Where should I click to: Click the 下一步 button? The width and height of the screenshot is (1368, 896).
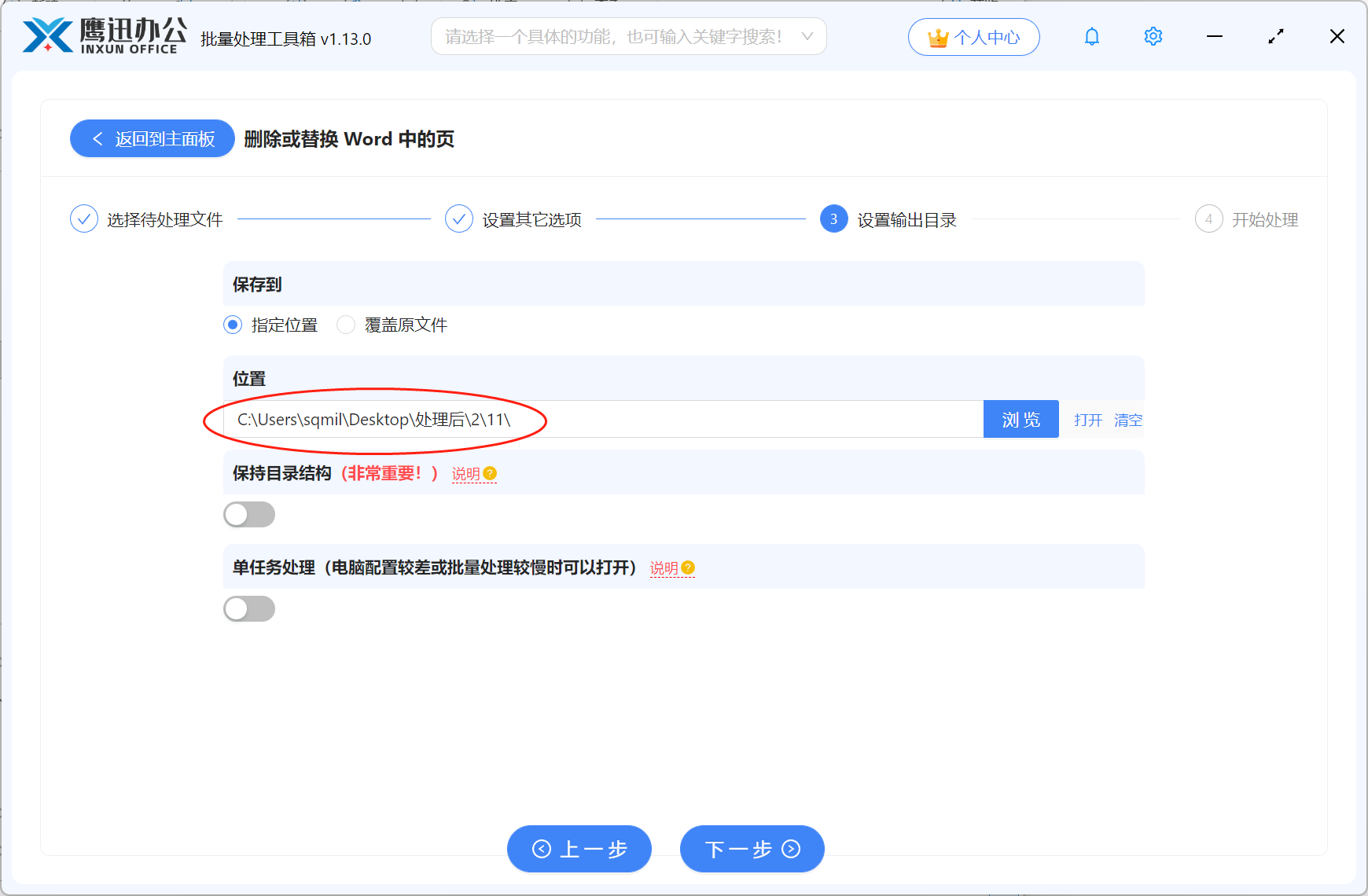[x=752, y=849]
